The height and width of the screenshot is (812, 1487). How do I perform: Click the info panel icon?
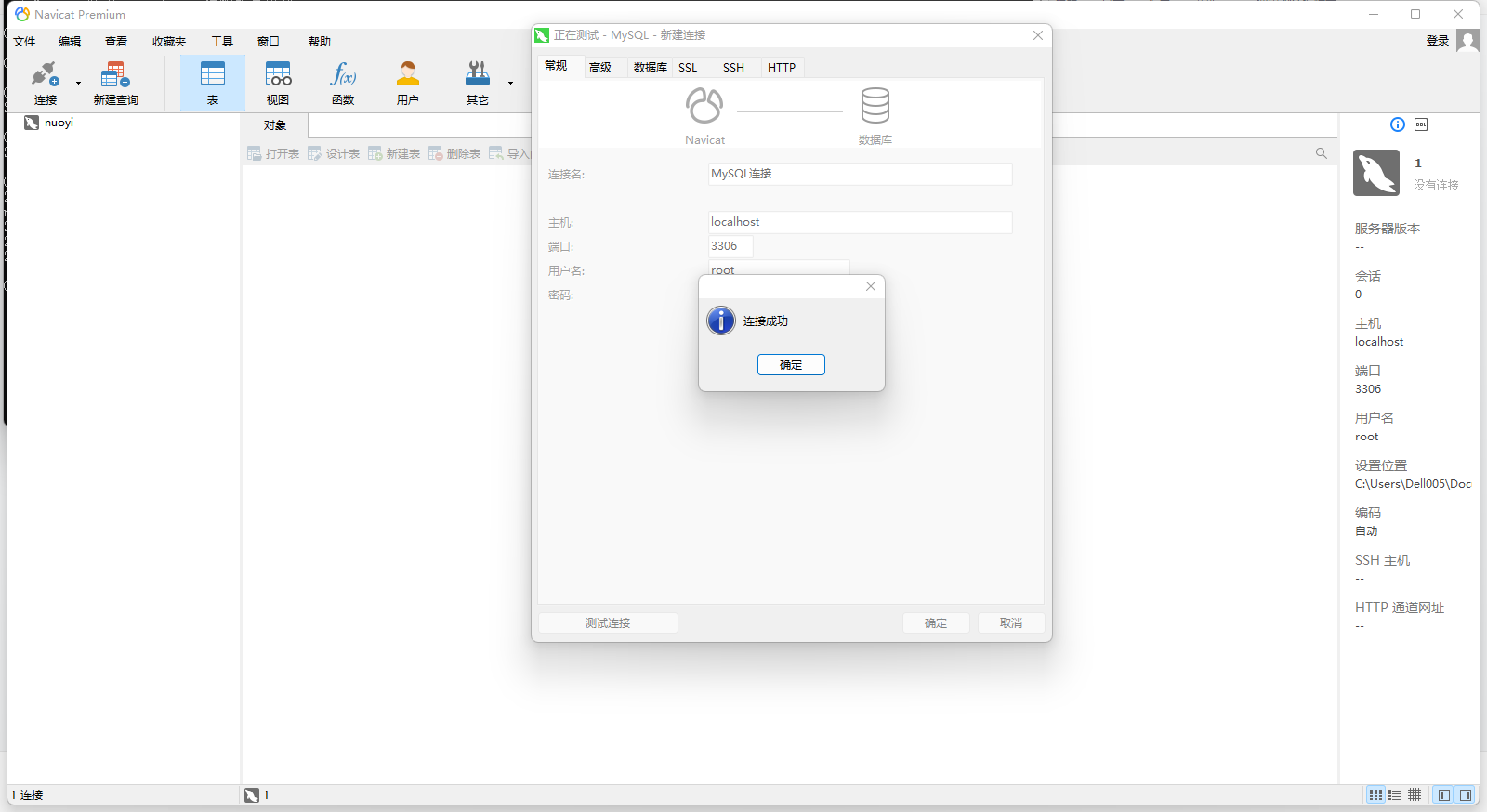(1398, 124)
